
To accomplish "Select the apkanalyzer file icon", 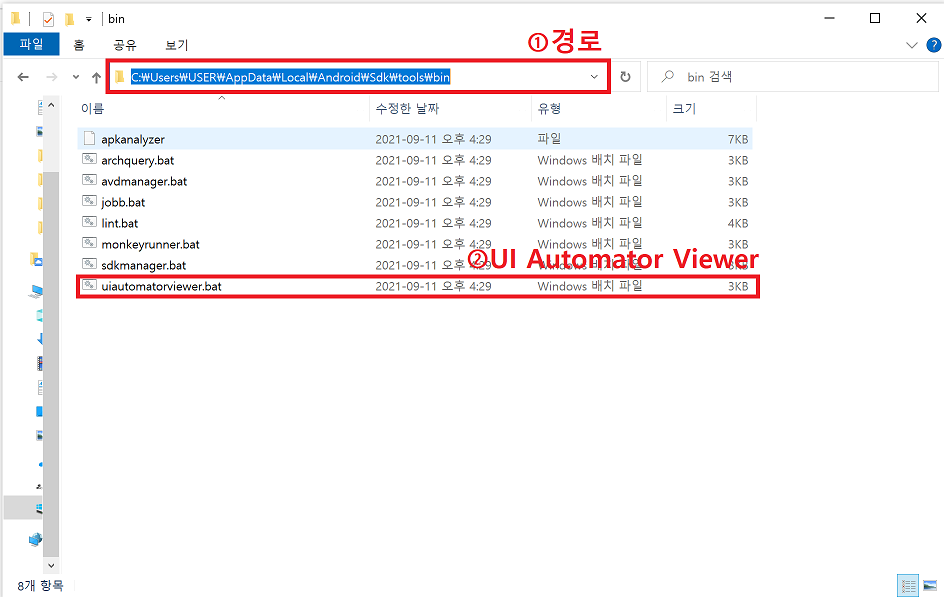I will pos(90,139).
